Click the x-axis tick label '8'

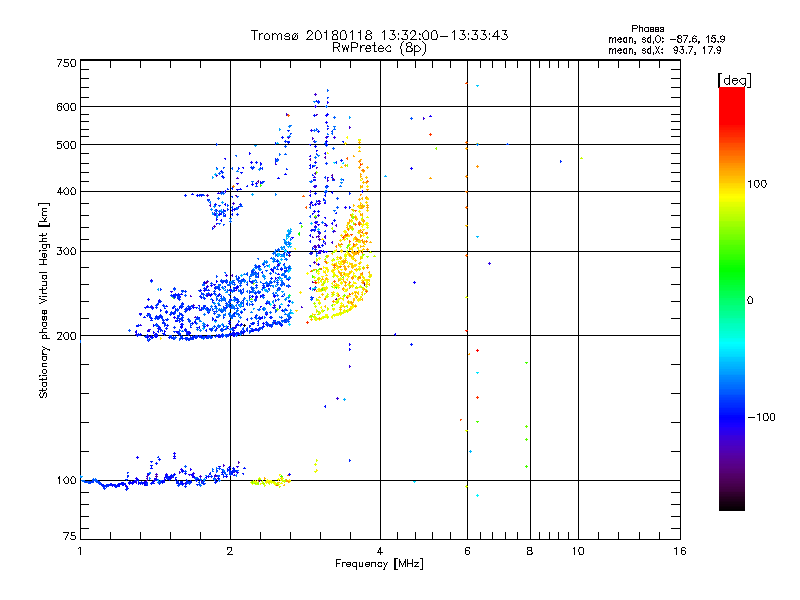(530, 551)
